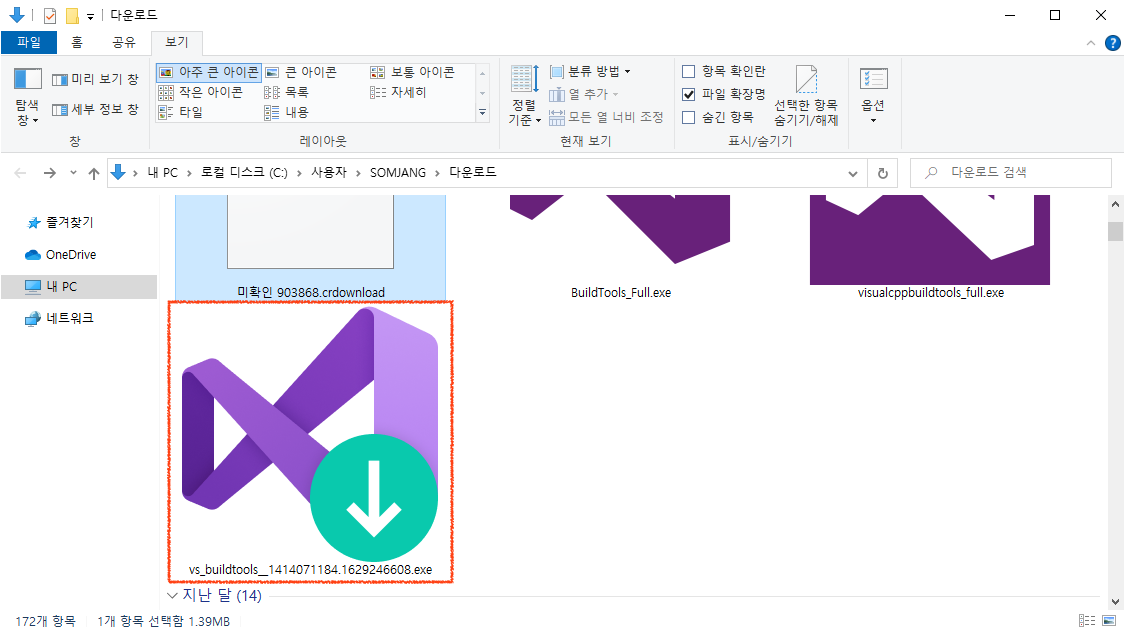Image resolution: width=1125 pixels, height=634 pixels.
Task: Open the Sort by (정렬 기준) menu
Action: pos(524,96)
